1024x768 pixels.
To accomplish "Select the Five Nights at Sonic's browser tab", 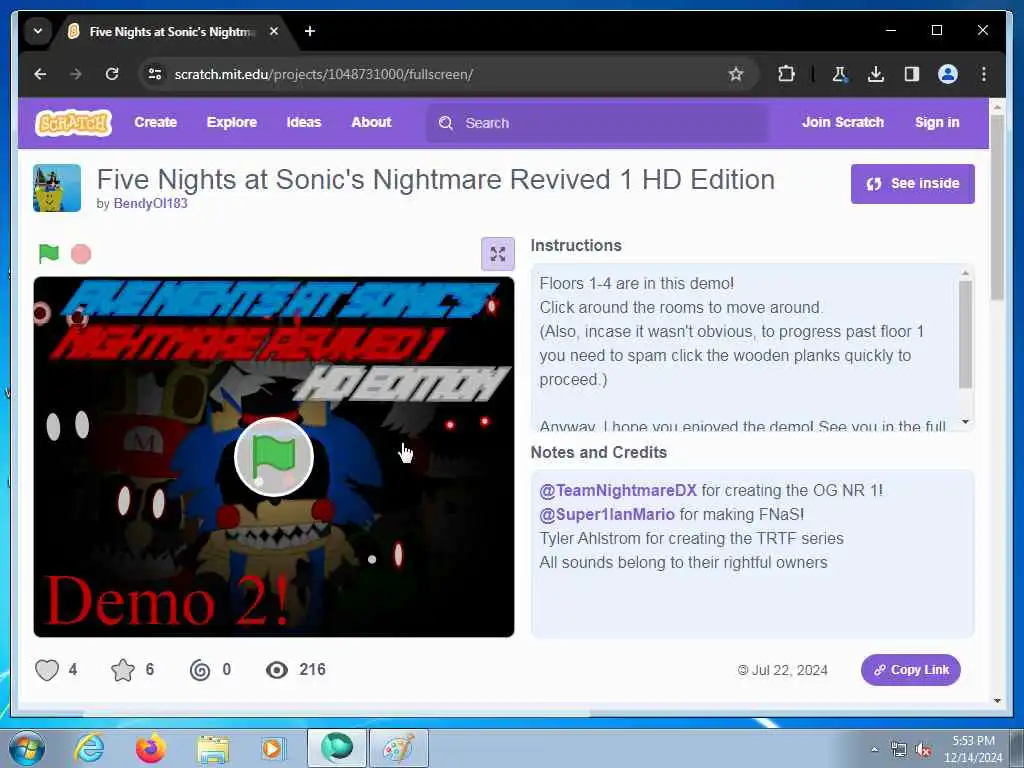I will pyautogui.click(x=173, y=31).
